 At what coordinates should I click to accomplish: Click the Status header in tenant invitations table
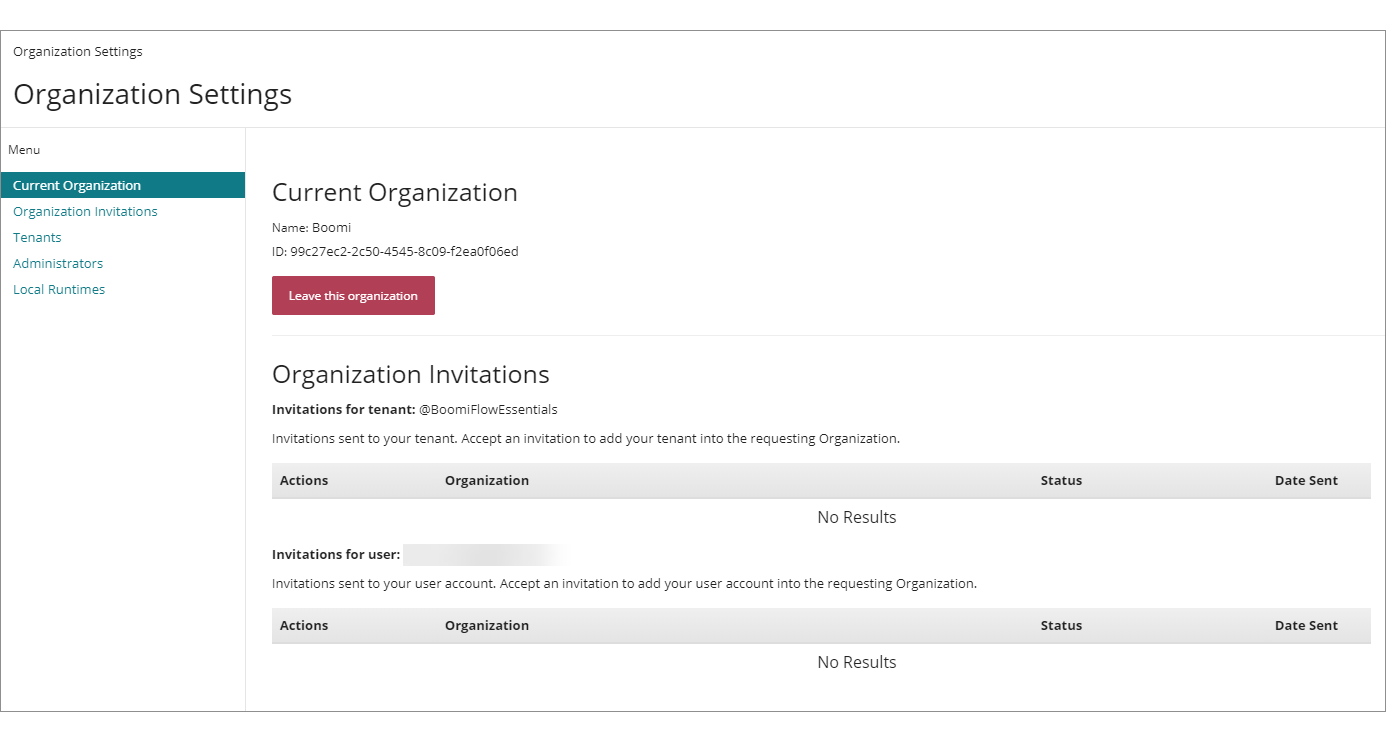(1061, 480)
